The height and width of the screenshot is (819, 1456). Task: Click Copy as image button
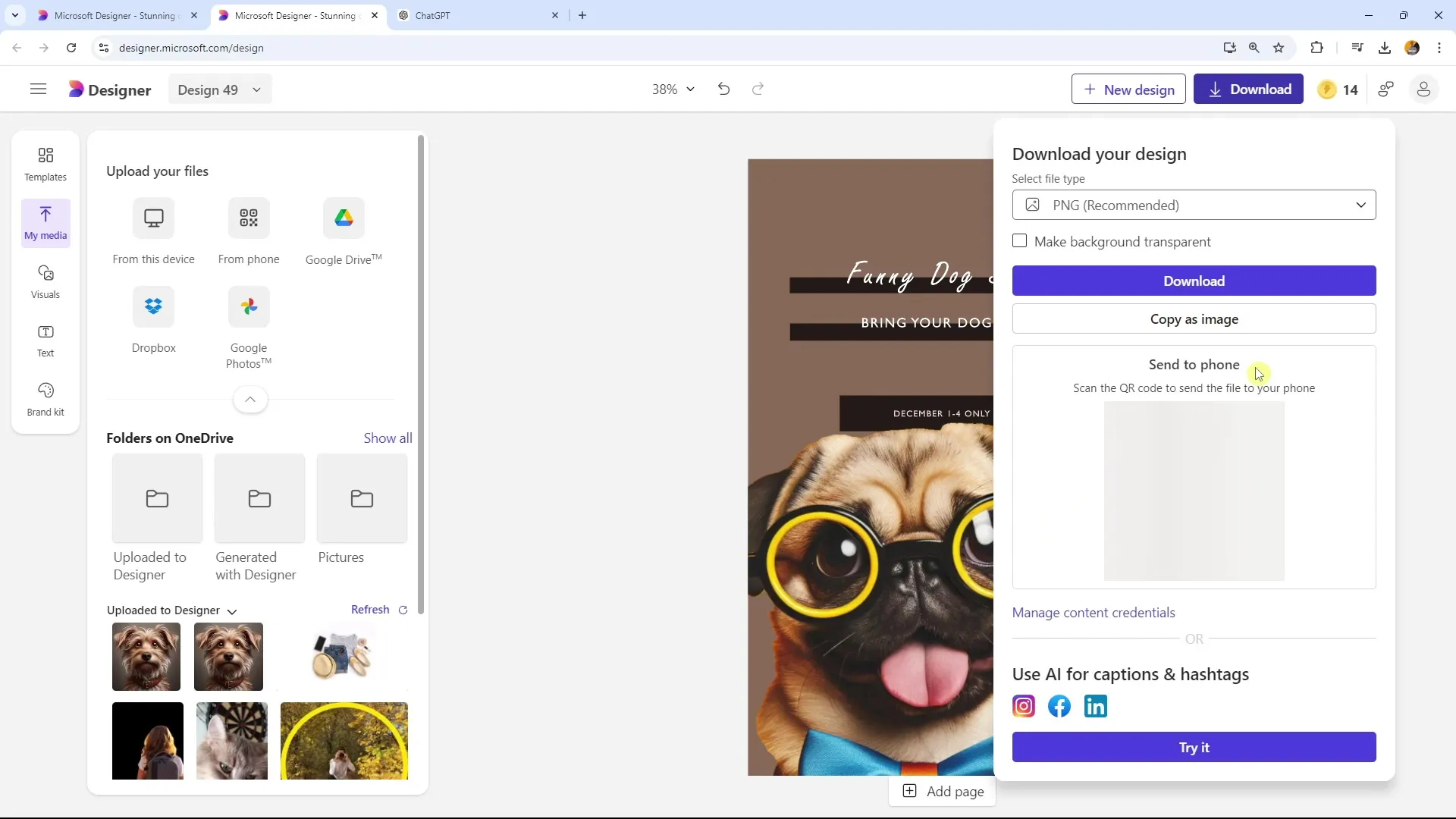pos(1194,319)
